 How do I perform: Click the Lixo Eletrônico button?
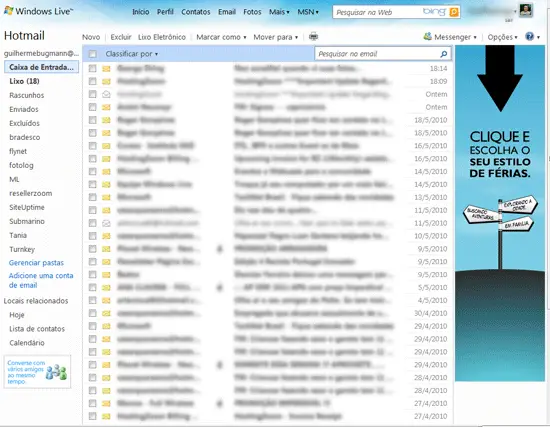pos(162,37)
